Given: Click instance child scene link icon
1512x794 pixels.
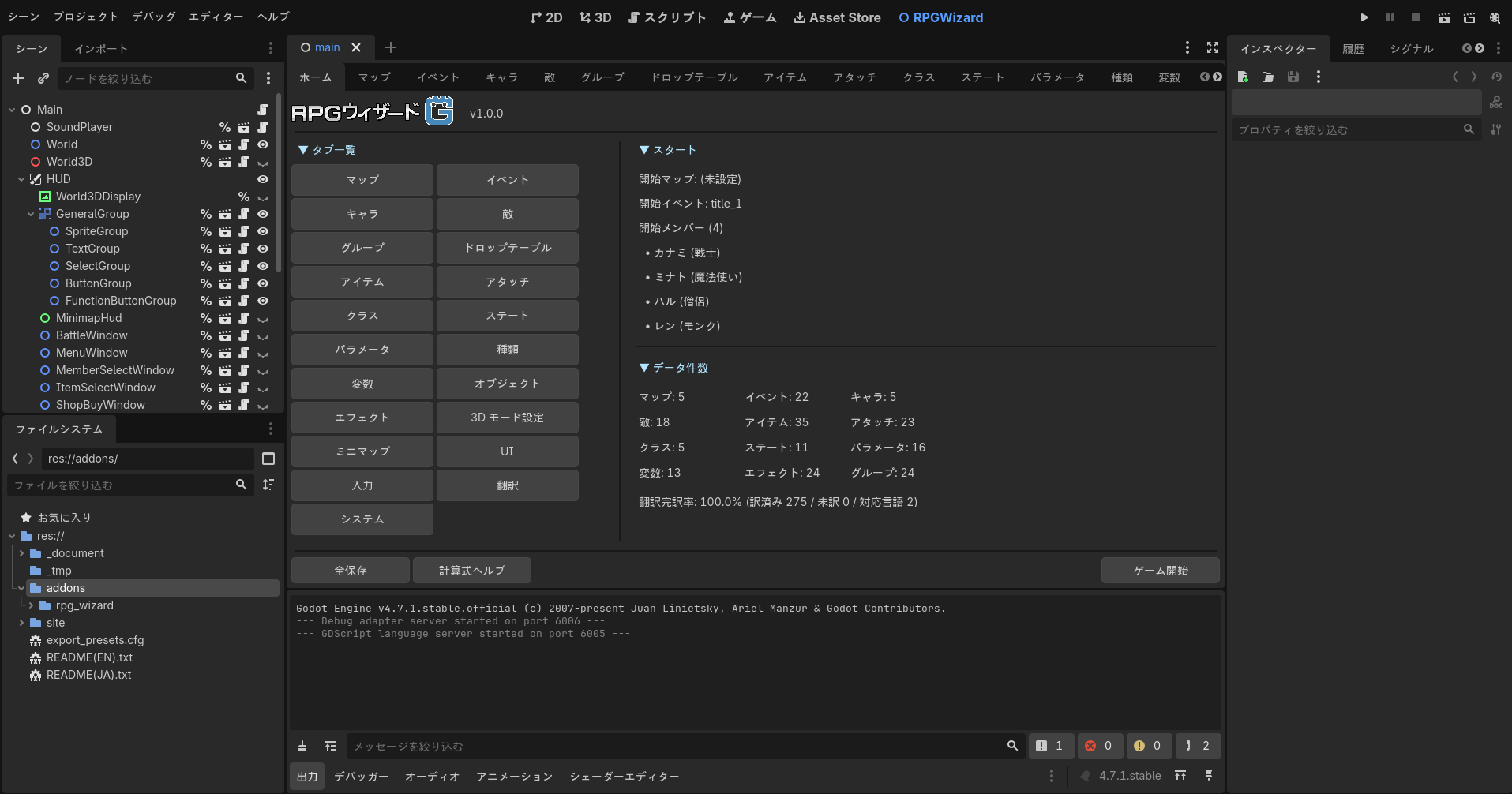Looking at the screenshot, I should click(43, 78).
